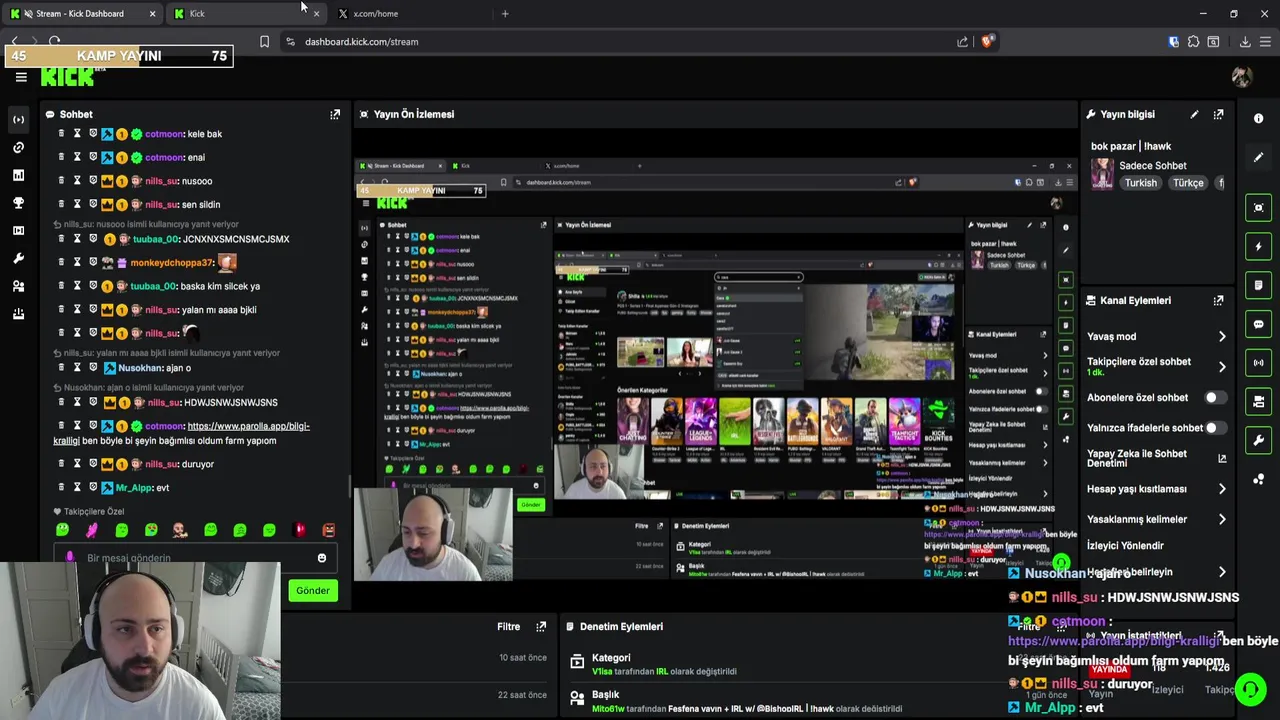1280x720 pixels.
Task: Open the parolla.app link in cotmoon's message
Action: point(248,426)
